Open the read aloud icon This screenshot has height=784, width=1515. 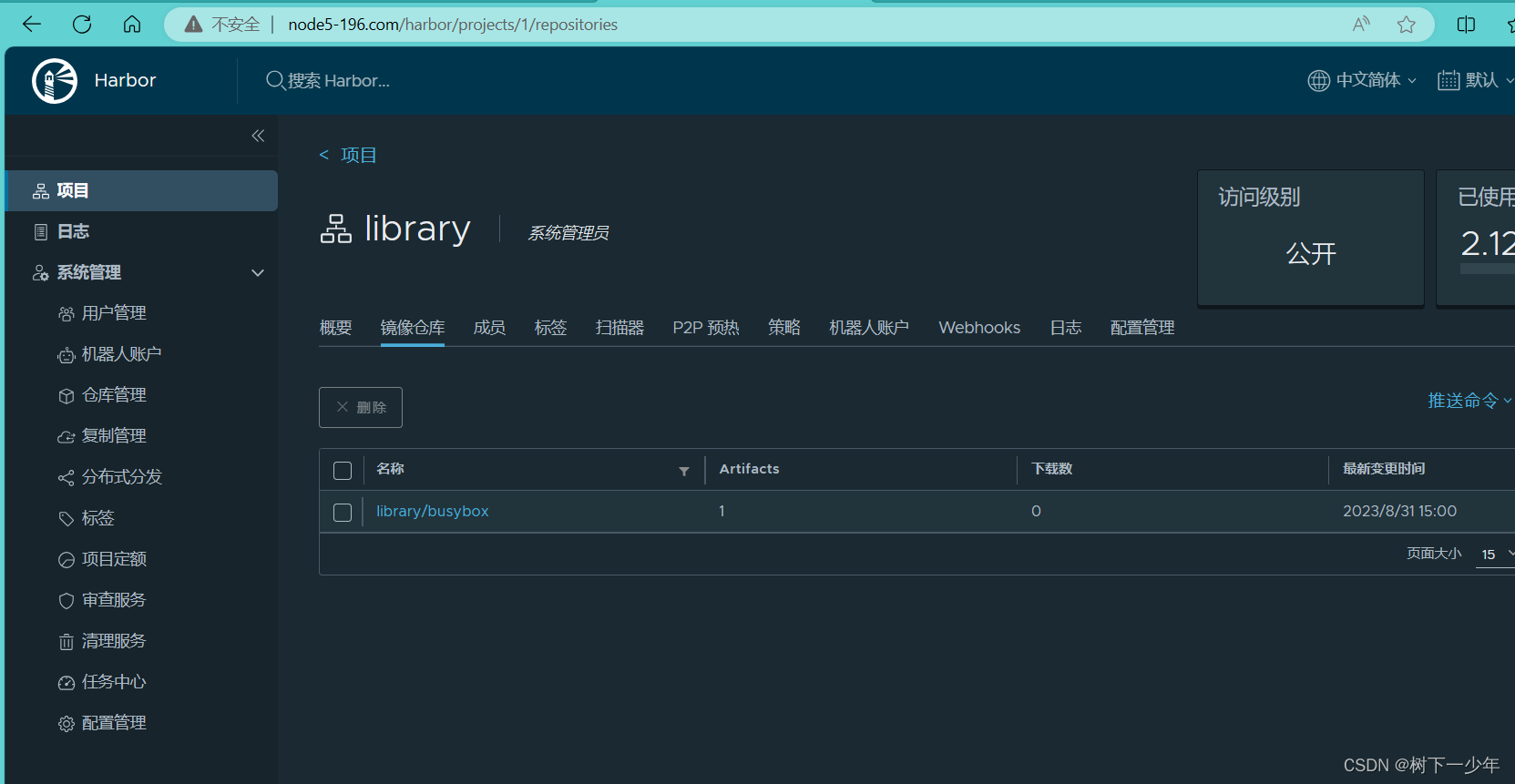[1361, 25]
